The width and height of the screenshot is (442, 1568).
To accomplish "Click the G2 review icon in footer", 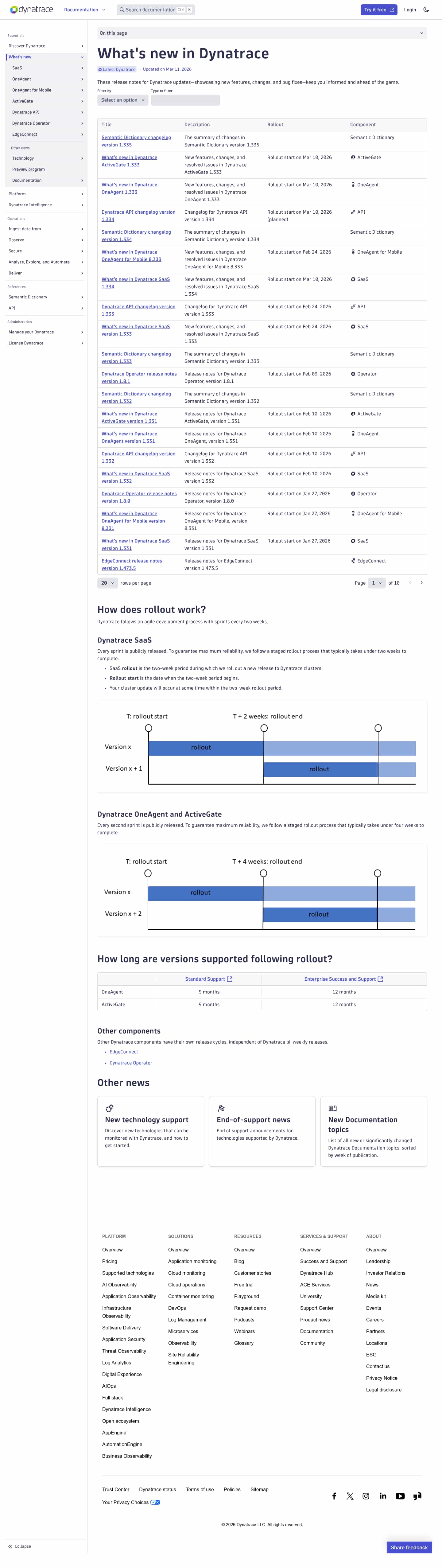I will (417, 1496).
